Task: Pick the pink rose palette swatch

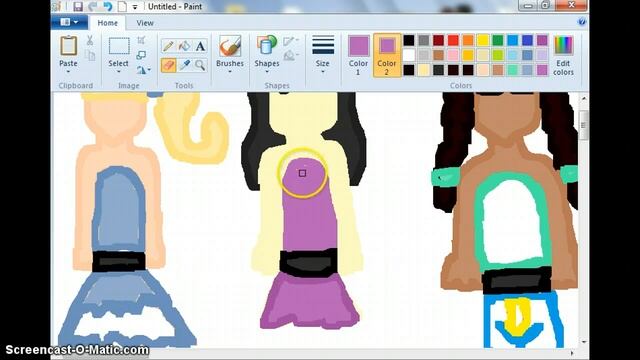Action: point(453,55)
